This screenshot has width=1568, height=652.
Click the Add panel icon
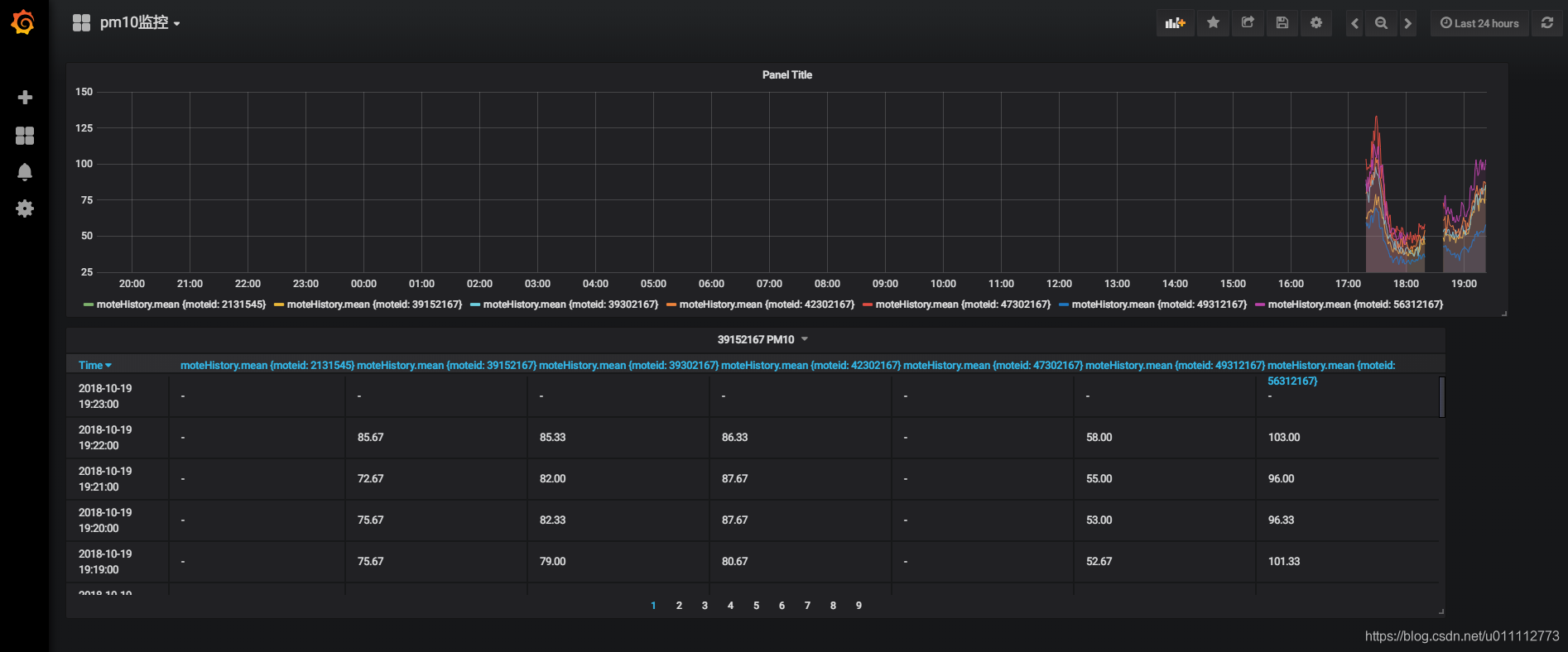tap(1175, 23)
